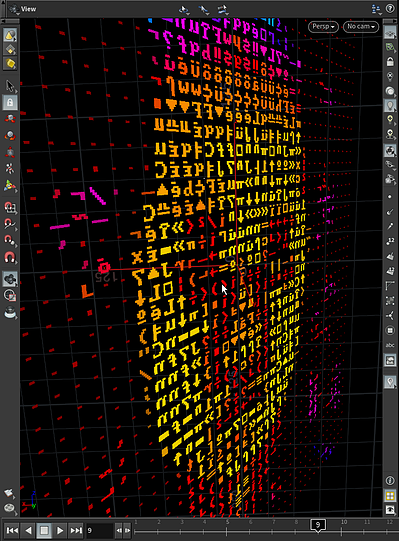Play the animation forward
This screenshot has height=541, width=399.
[x=60, y=530]
